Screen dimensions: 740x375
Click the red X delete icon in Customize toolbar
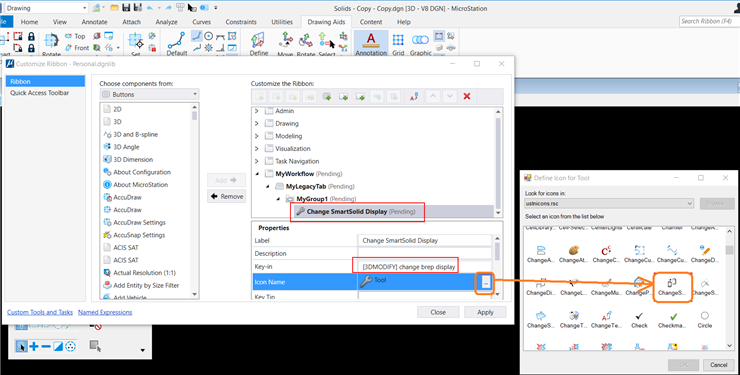(x=467, y=96)
